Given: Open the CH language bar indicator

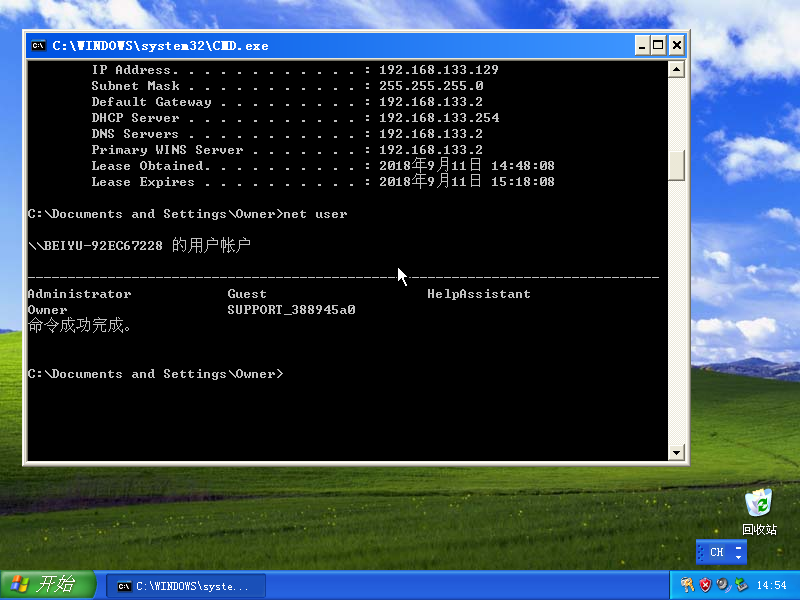Looking at the screenshot, I should (717, 552).
